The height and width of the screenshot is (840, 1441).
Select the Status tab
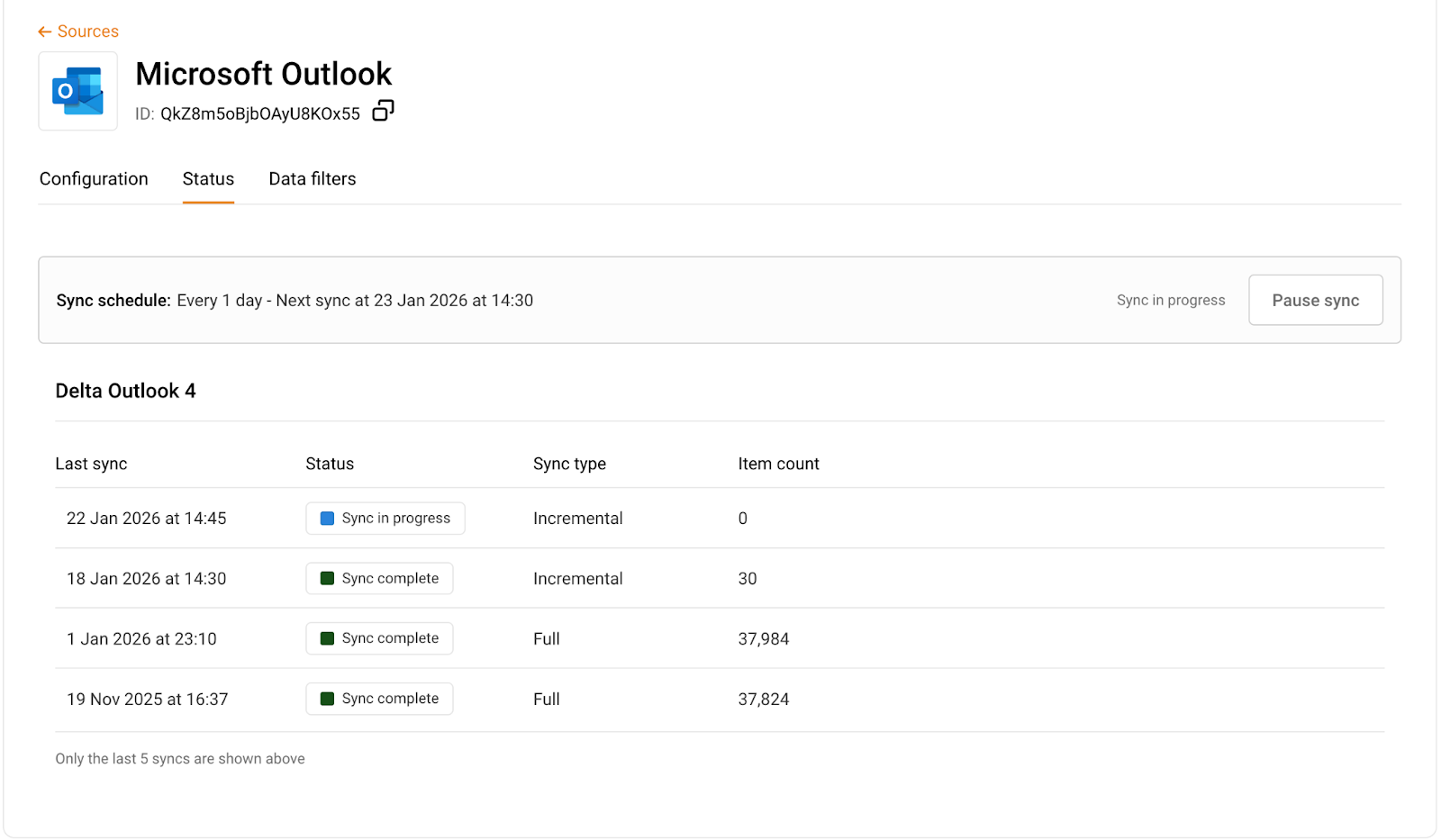208,179
